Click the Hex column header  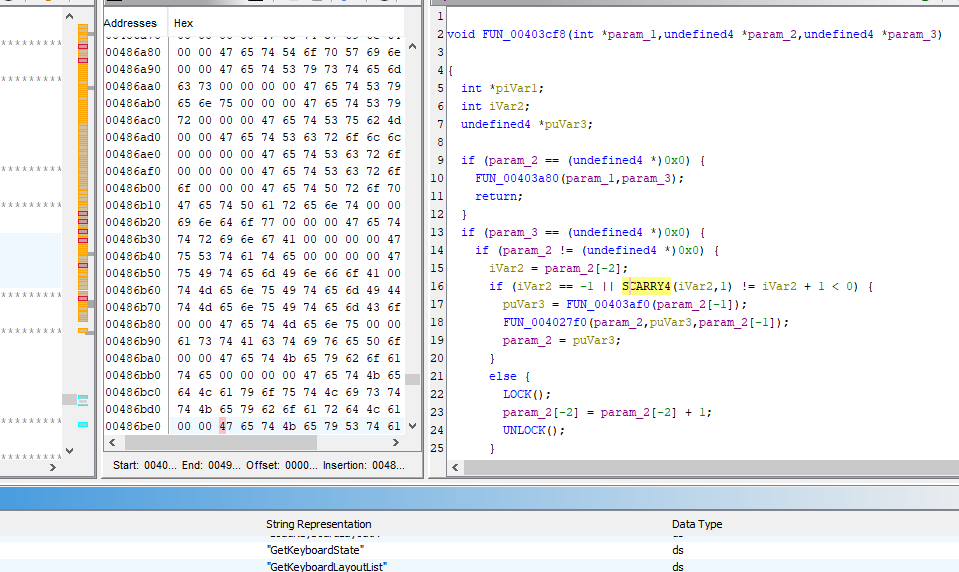pos(183,23)
